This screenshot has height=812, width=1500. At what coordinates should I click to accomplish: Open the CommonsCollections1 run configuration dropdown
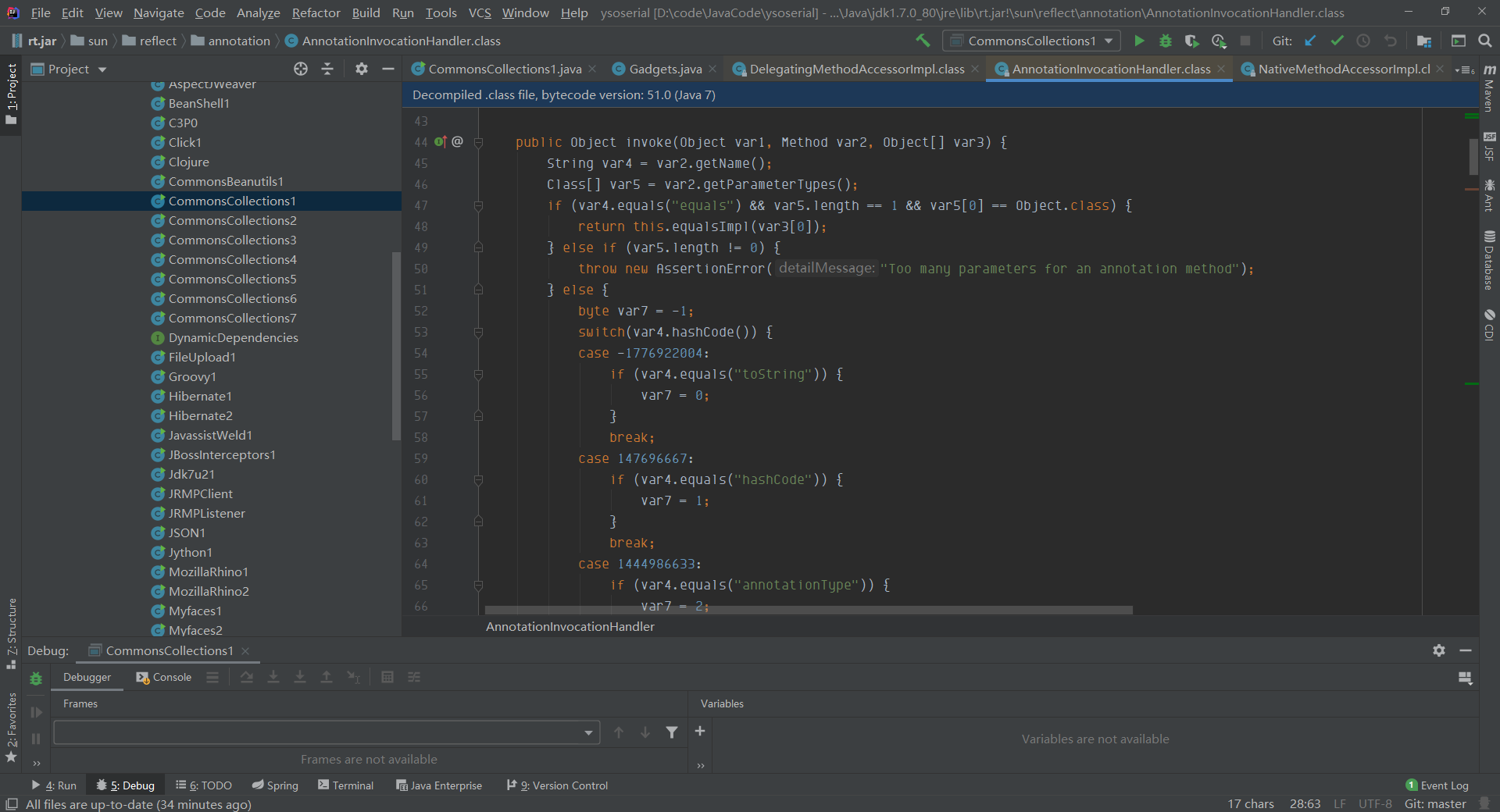1031,41
